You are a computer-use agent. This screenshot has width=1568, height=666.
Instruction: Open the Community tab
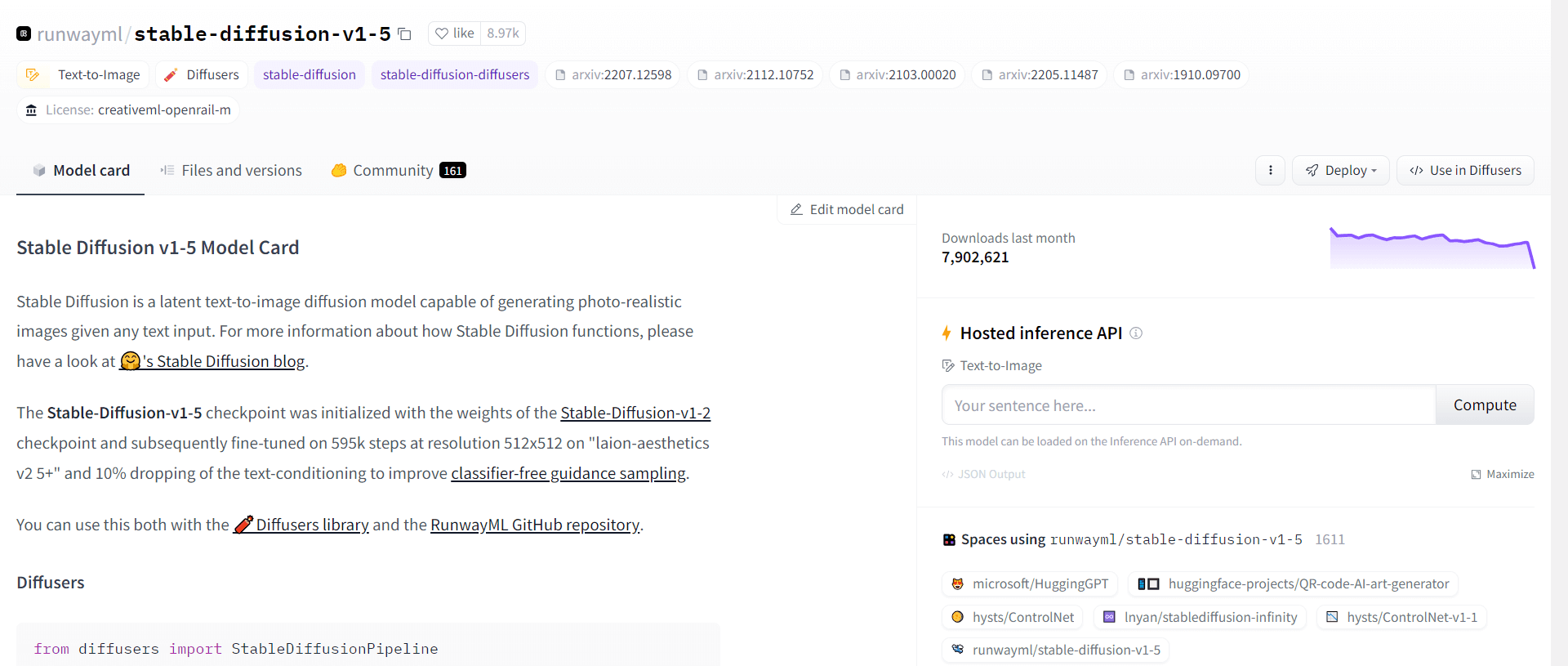[399, 170]
